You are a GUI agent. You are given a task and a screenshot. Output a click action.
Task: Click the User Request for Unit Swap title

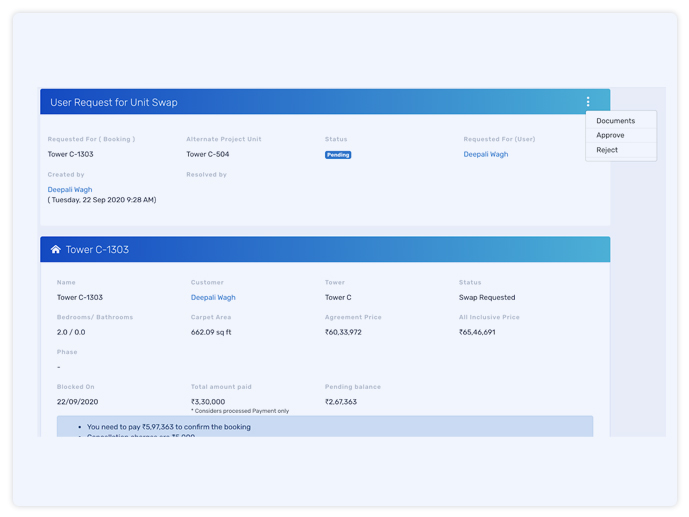coord(114,102)
